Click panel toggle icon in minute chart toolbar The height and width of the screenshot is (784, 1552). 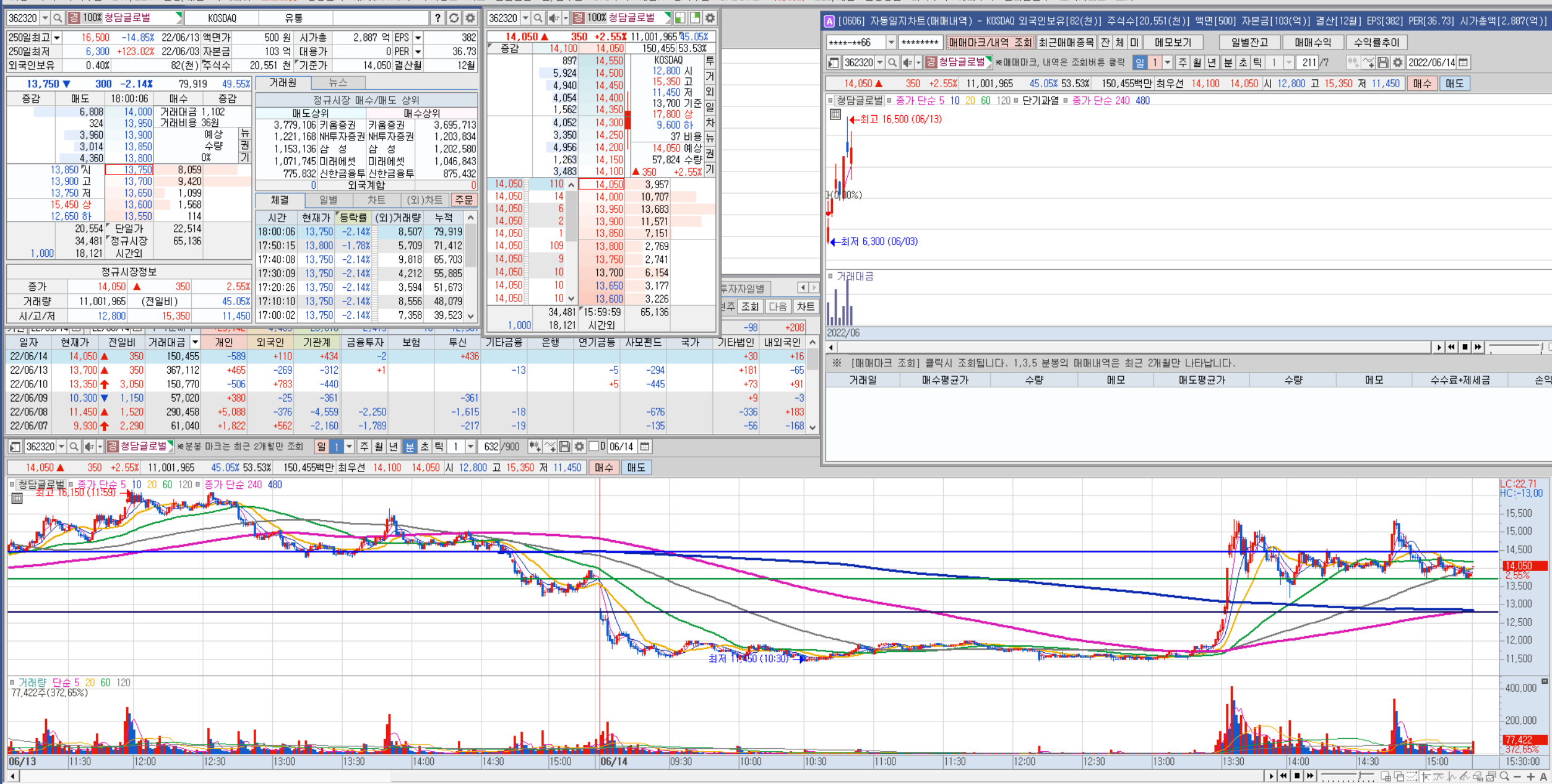point(15,447)
